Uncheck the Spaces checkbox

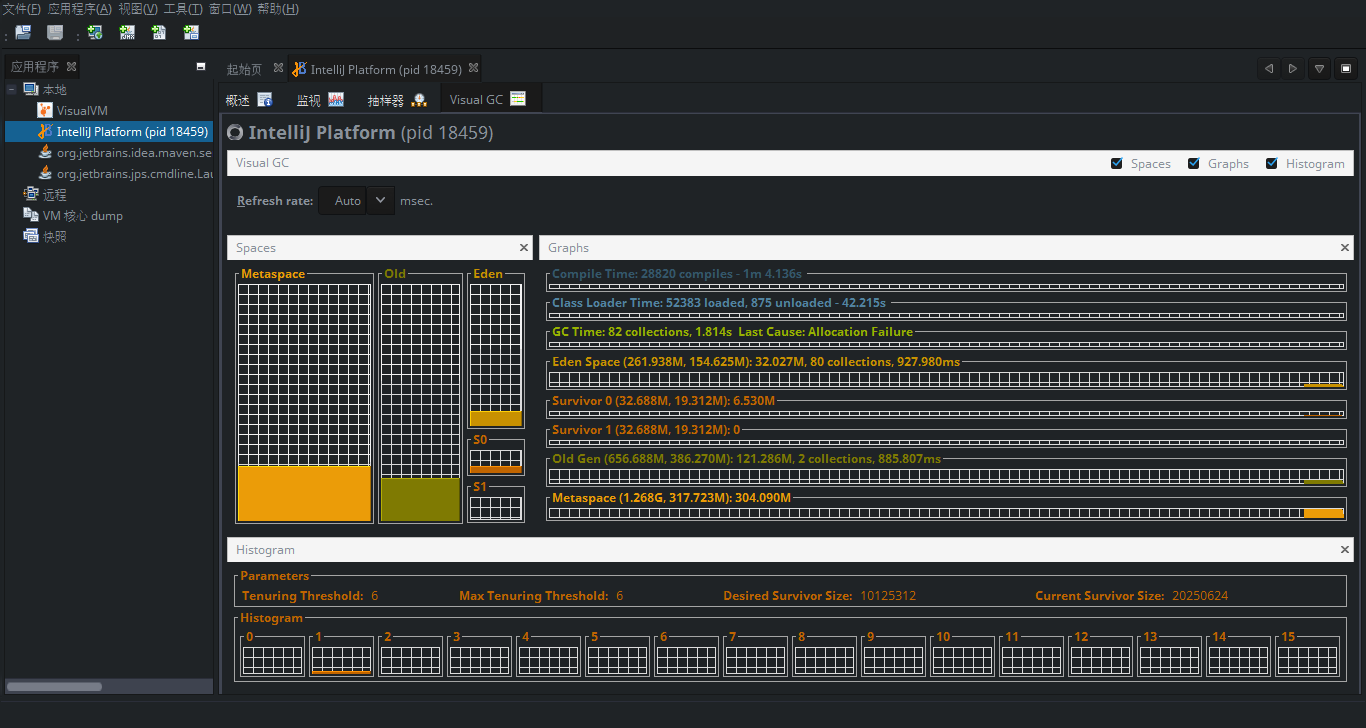point(1117,163)
